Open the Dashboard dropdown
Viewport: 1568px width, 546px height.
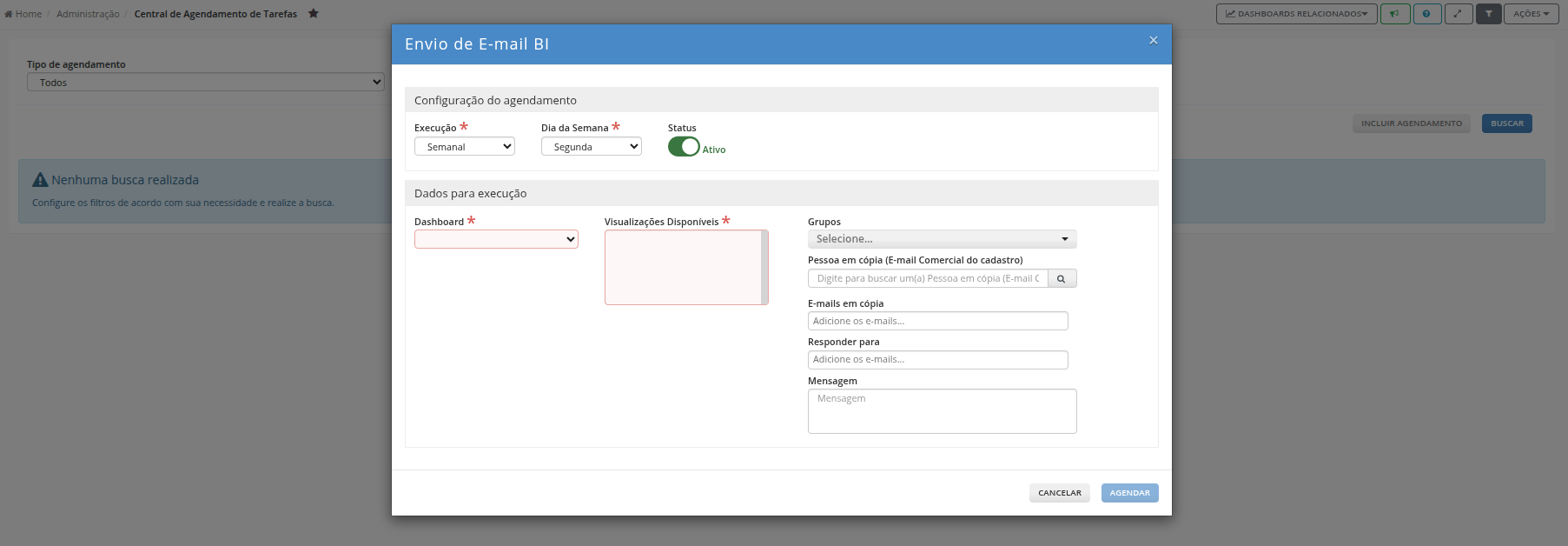496,239
